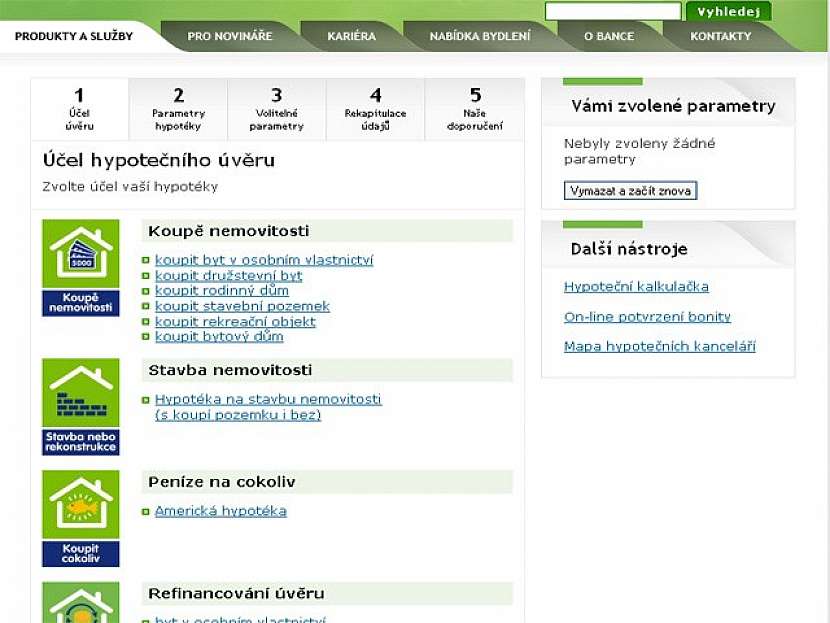This screenshot has width=830, height=623.
Task: Click the Koupě nemovitosti house icon
Action: click(x=80, y=266)
